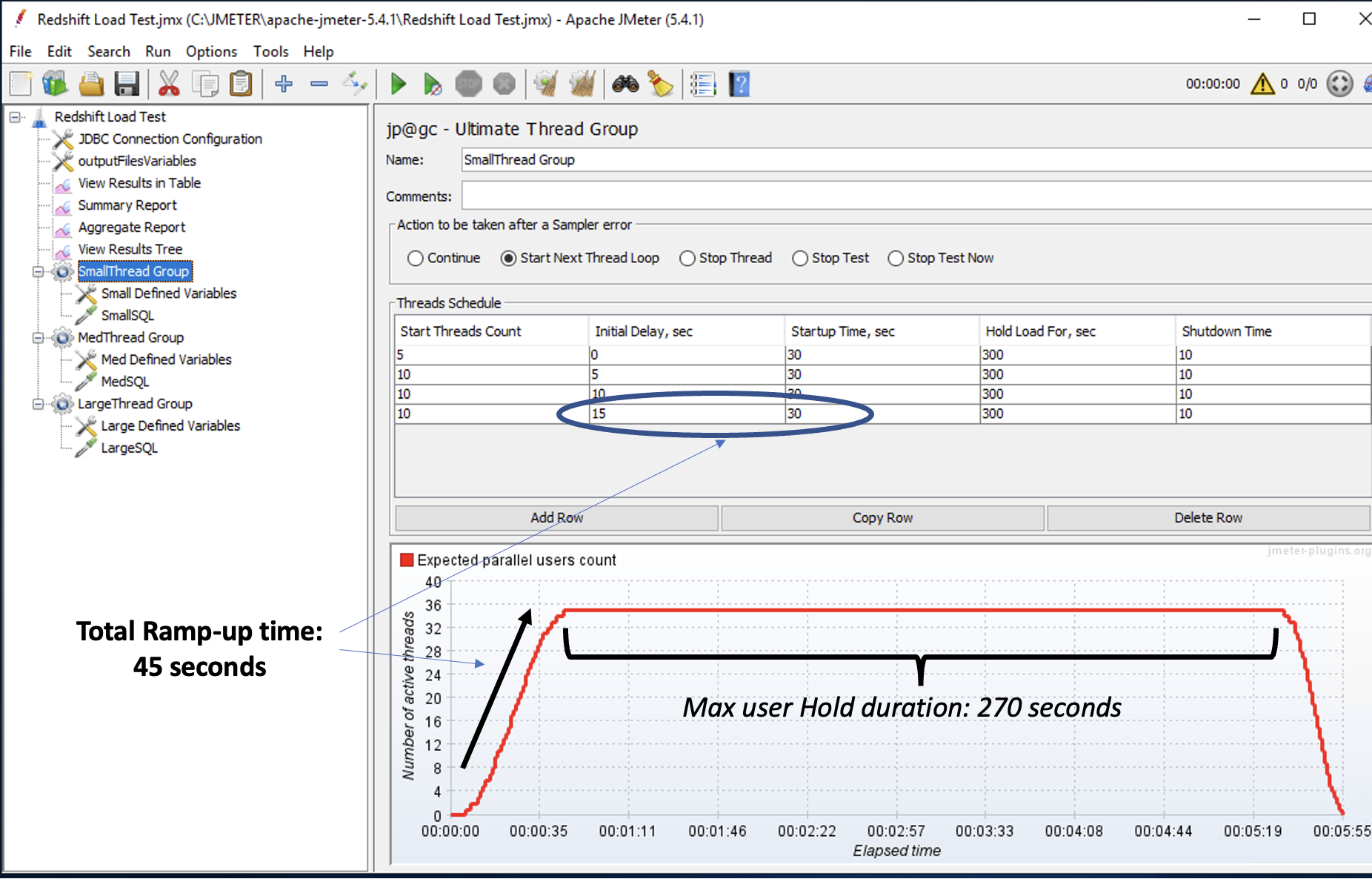Click the Cut scissors toolbar icon
The height and width of the screenshot is (879, 1372).
pos(169,84)
